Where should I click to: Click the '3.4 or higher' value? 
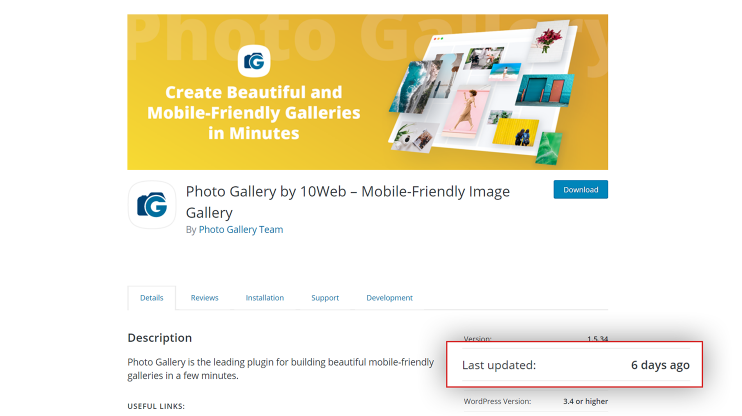pyautogui.click(x=585, y=401)
